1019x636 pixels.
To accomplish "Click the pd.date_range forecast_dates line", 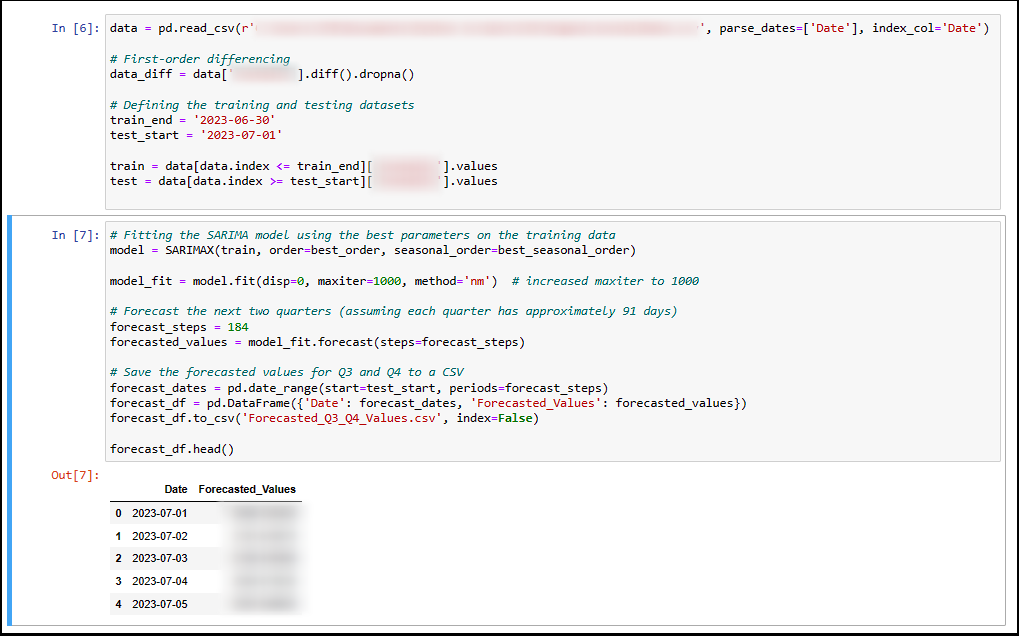I will [x=358, y=388].
